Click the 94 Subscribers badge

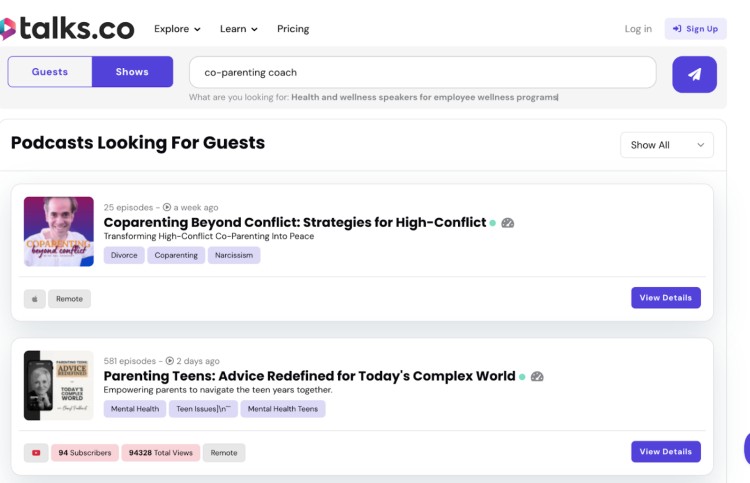[85, 452]
